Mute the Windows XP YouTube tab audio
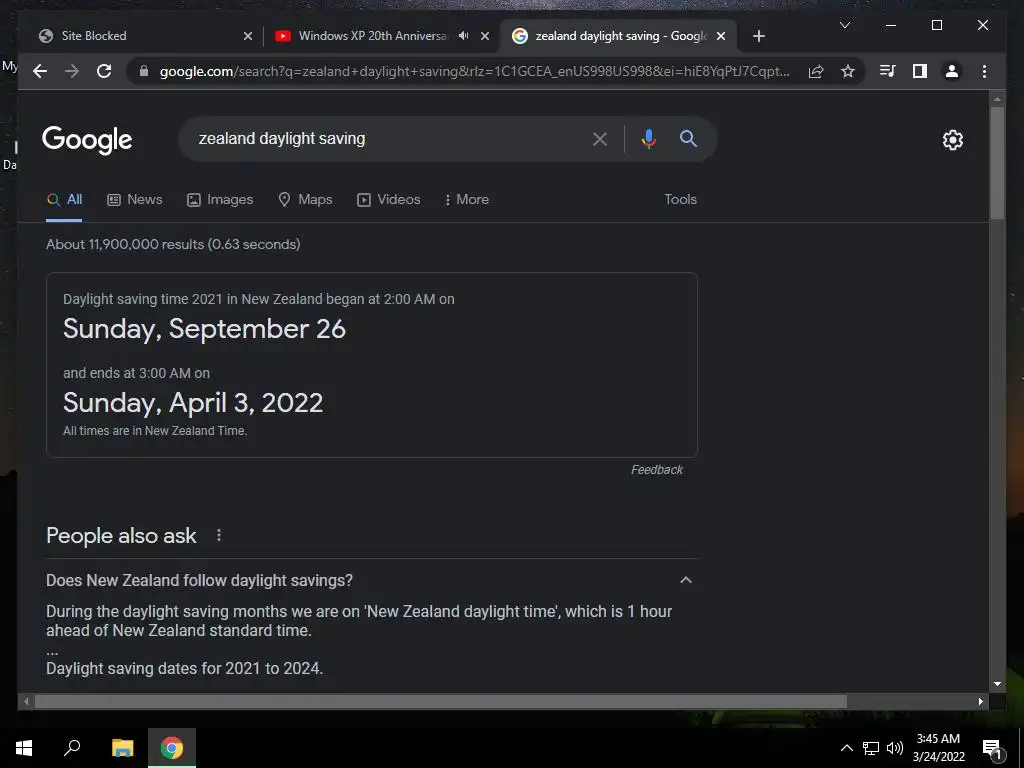The height and width of the screenshot is (768, 1024). click(x=463, y=36)
